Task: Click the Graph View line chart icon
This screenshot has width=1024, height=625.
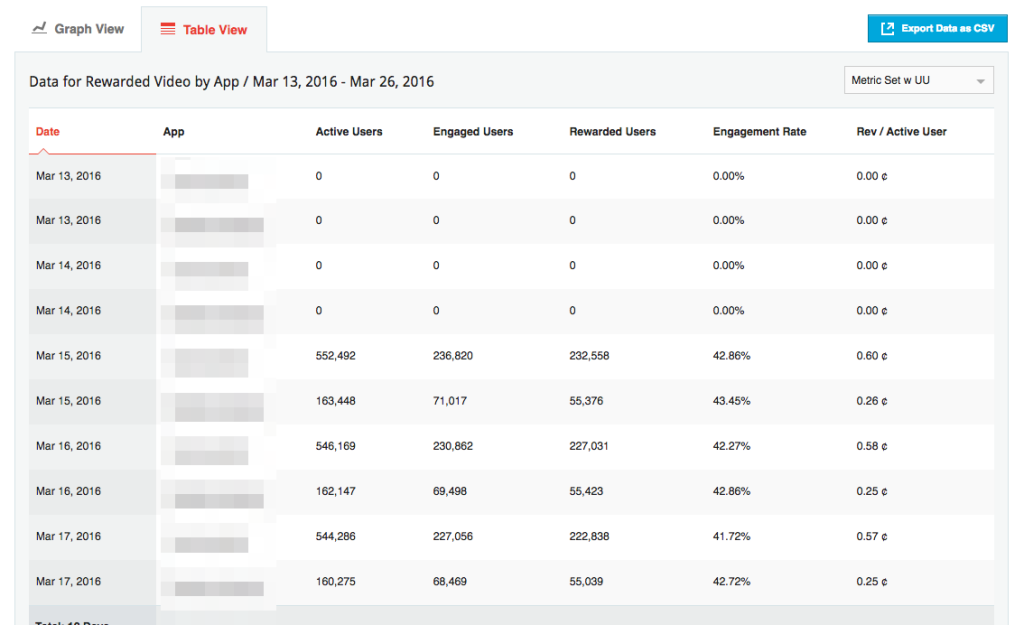Action: pyautogui.click(x=39, y=29)
